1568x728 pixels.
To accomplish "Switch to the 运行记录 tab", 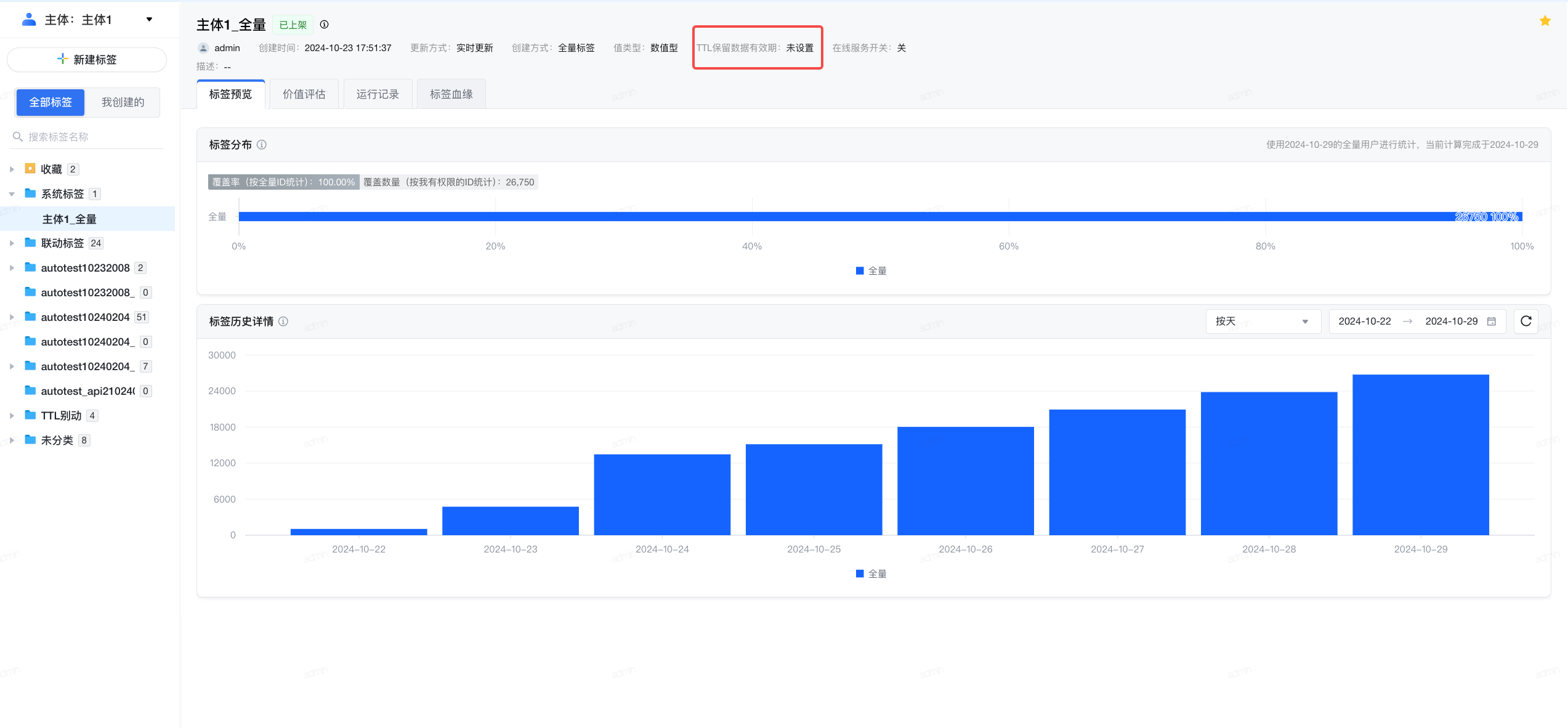I will coord(378,94).
